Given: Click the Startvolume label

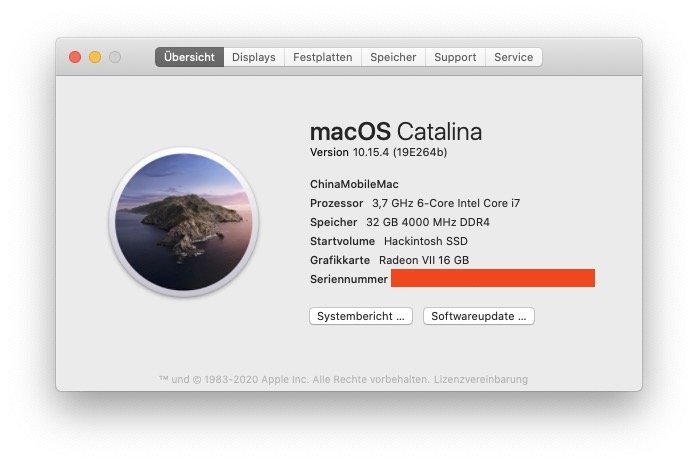Looking at the screenshot, I should click(342, 241).
